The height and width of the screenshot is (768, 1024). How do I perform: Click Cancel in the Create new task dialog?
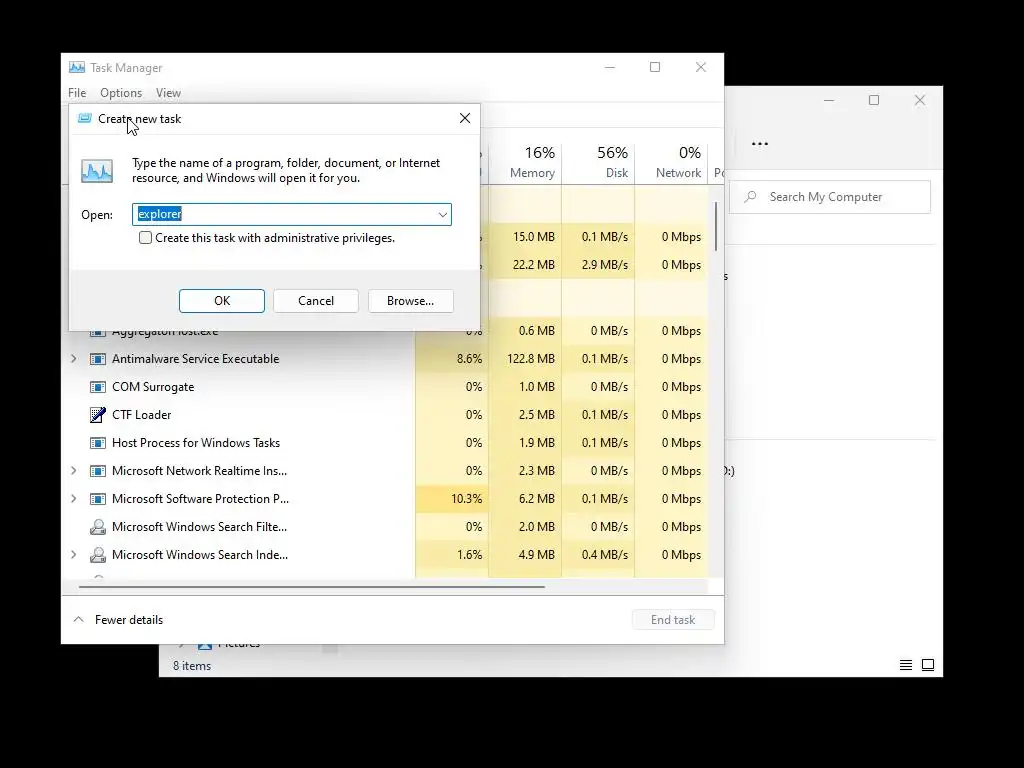coord(316,301)
